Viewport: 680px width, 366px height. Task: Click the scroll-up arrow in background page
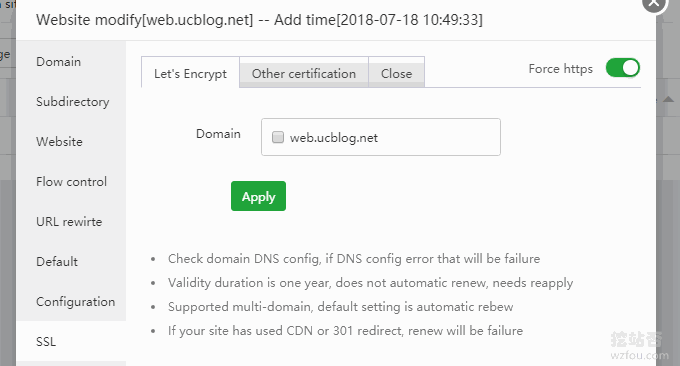(x=668, y=99)
